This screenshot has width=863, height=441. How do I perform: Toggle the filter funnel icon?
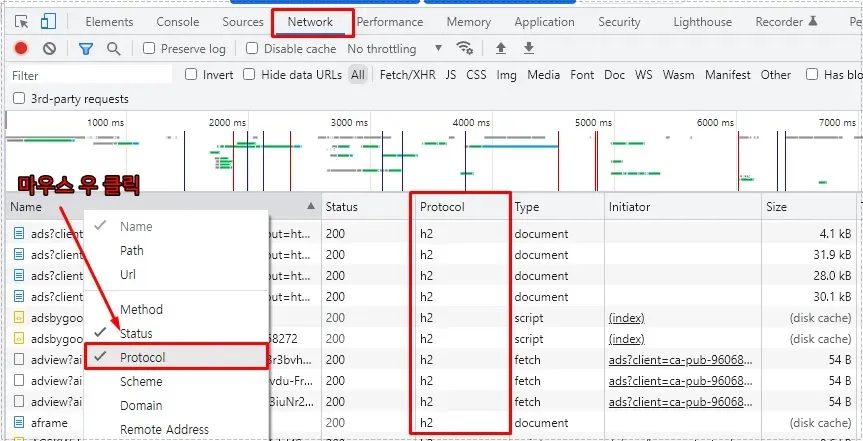click(85, 49)
